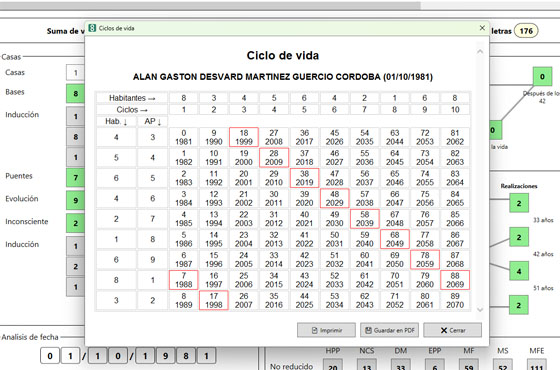Click the green Bases value 8 box

pyautogui.click(x=75, y=94)
